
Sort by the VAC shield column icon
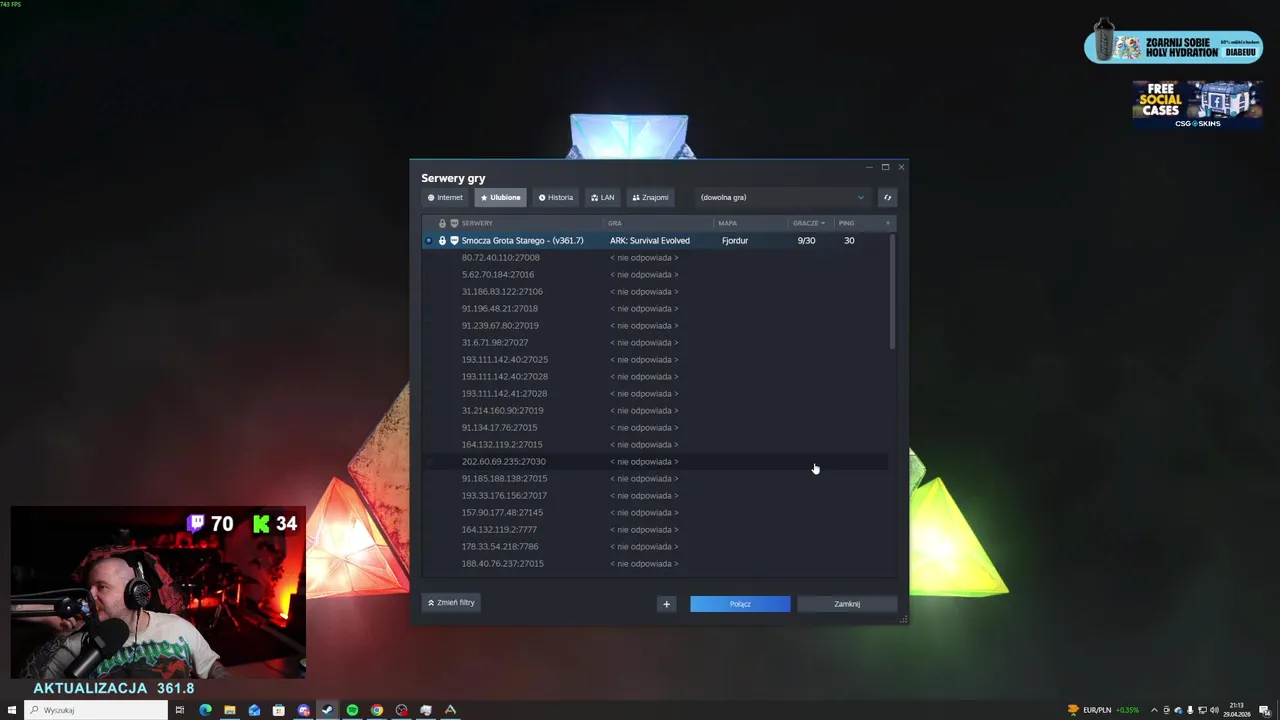click(x=454, y=223)
